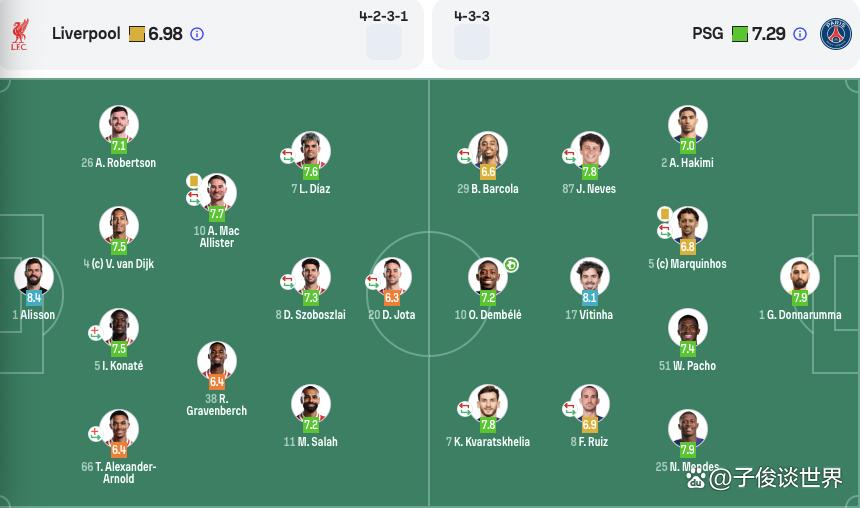Click the substitution icon next to K. Kvaratskhelia
Viewport: 860px width, 508px height.
464,409
